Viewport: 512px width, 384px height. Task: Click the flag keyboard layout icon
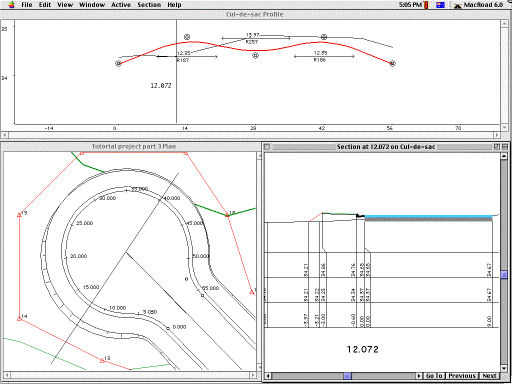440,5
